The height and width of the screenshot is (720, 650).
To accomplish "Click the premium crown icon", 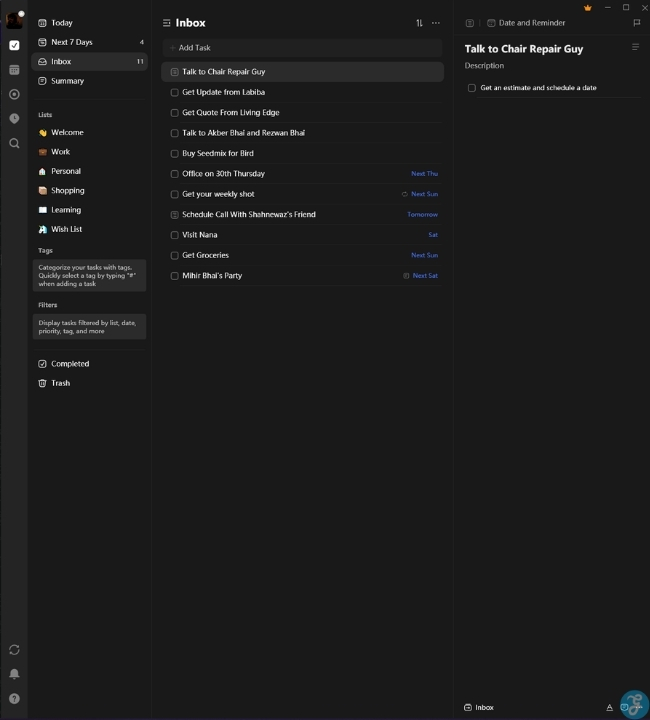I will (588, 8).
